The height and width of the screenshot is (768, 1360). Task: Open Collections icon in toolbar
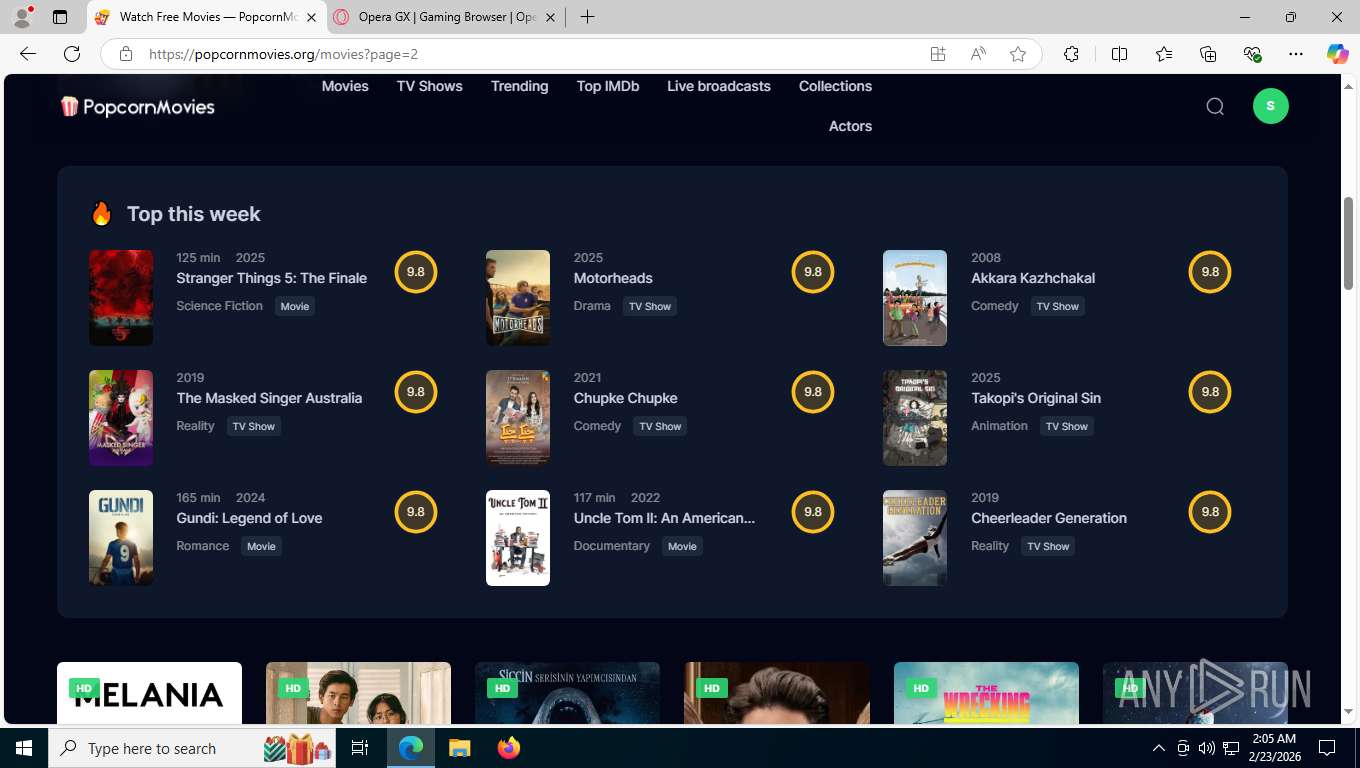pos(1208,54)
